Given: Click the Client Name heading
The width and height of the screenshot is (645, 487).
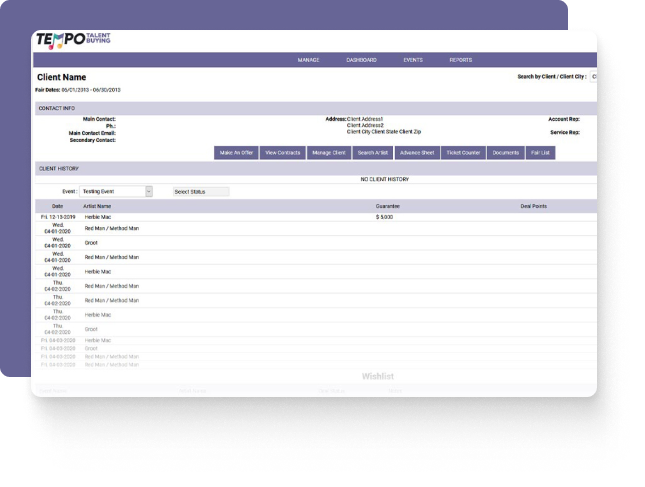Looking at the screenshot, I should [62, 77].
